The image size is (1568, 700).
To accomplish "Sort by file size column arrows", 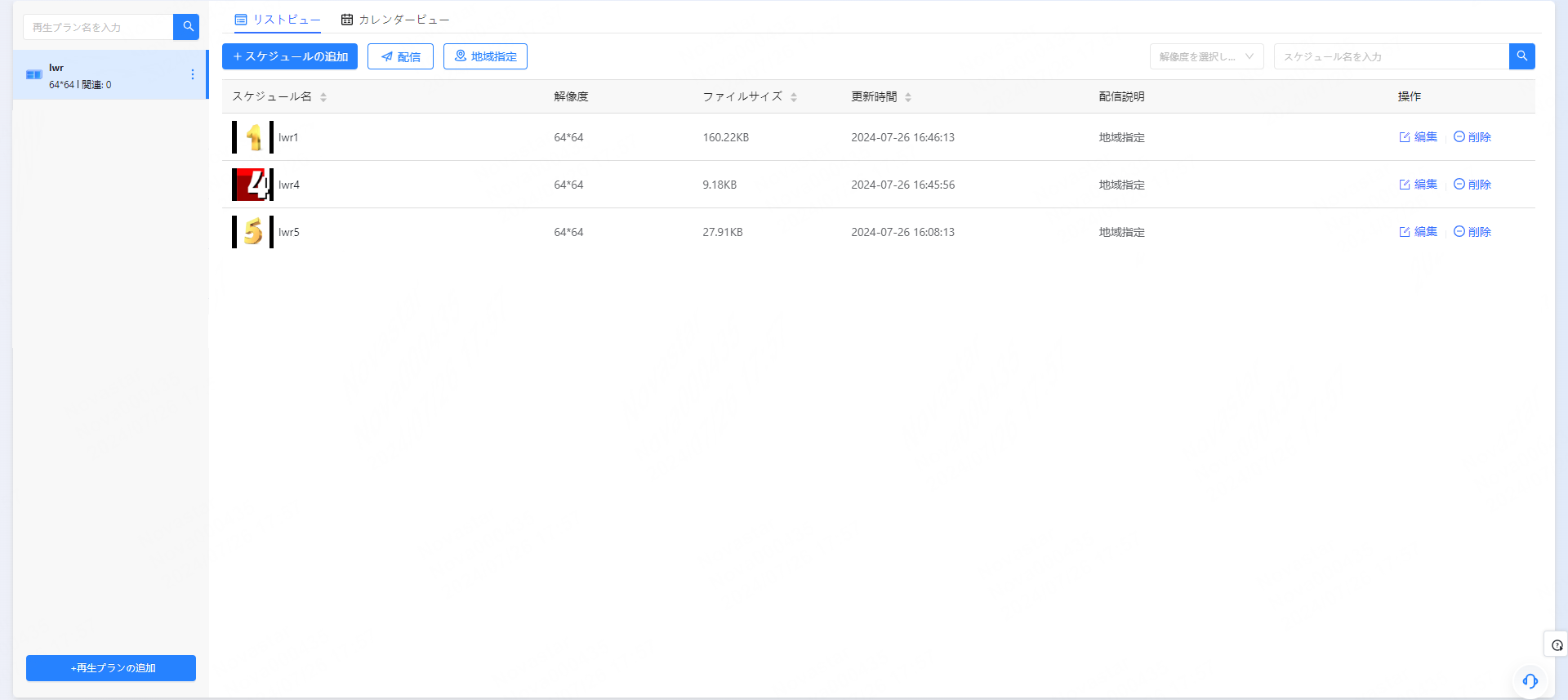I will click(794, 97).
